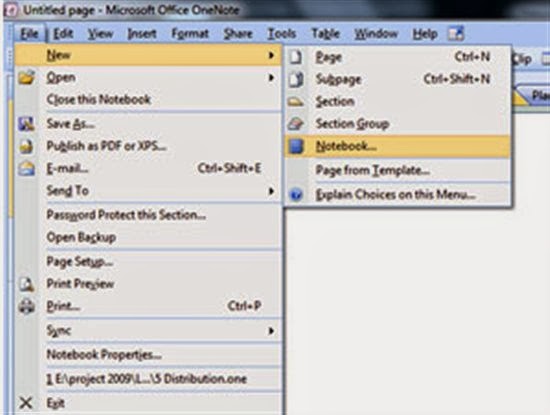Click the full page view icon beside Help

click(x=456, y=34)
